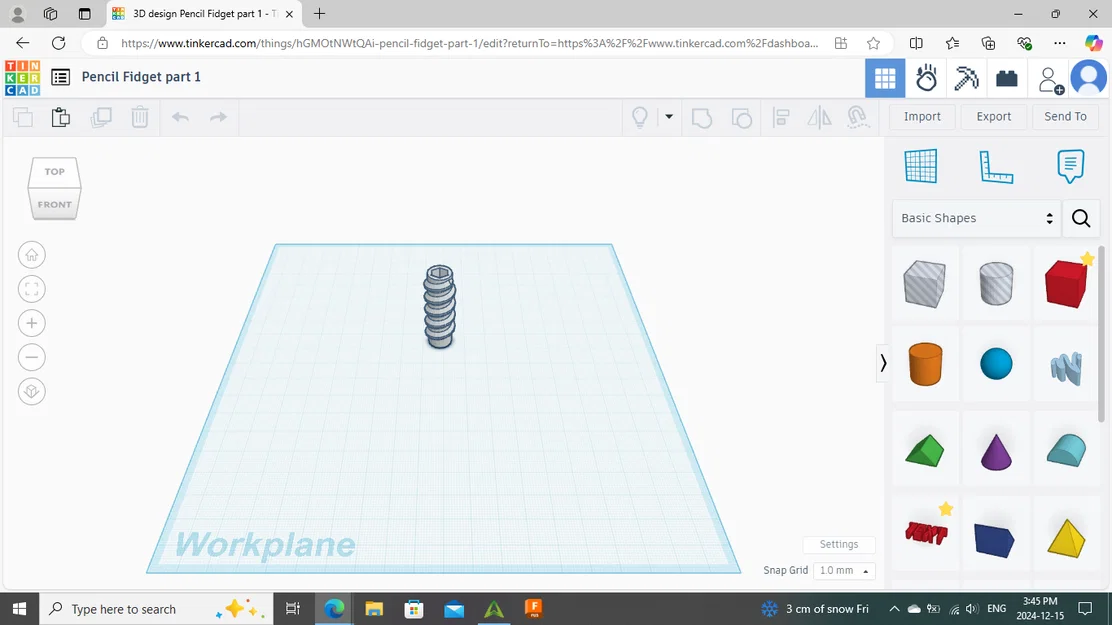Select the red Text shape
Image resolution: width=1112 pixels, height=625 pixels.
926,532
